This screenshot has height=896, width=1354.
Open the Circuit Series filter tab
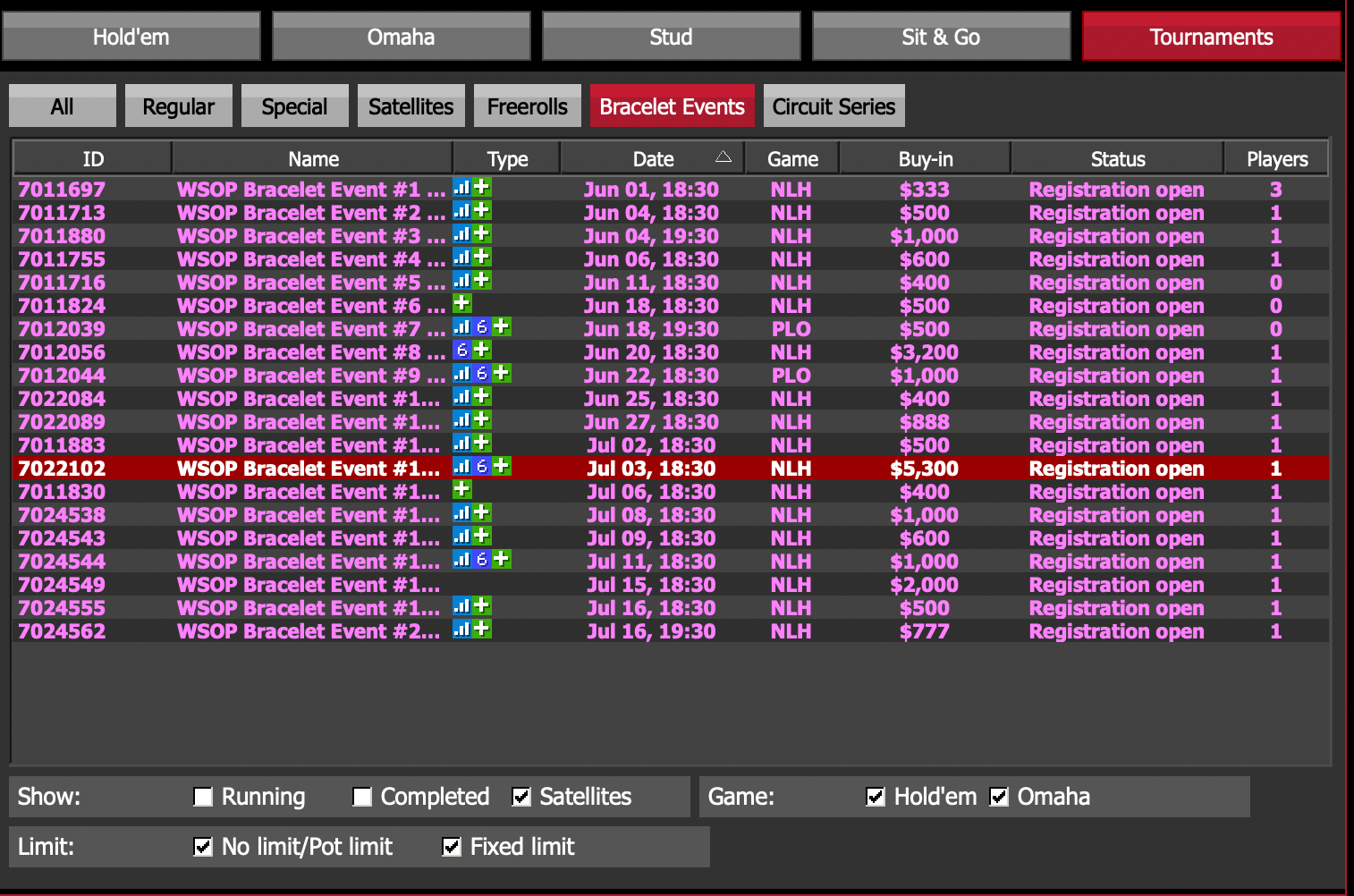coord(834,106)
